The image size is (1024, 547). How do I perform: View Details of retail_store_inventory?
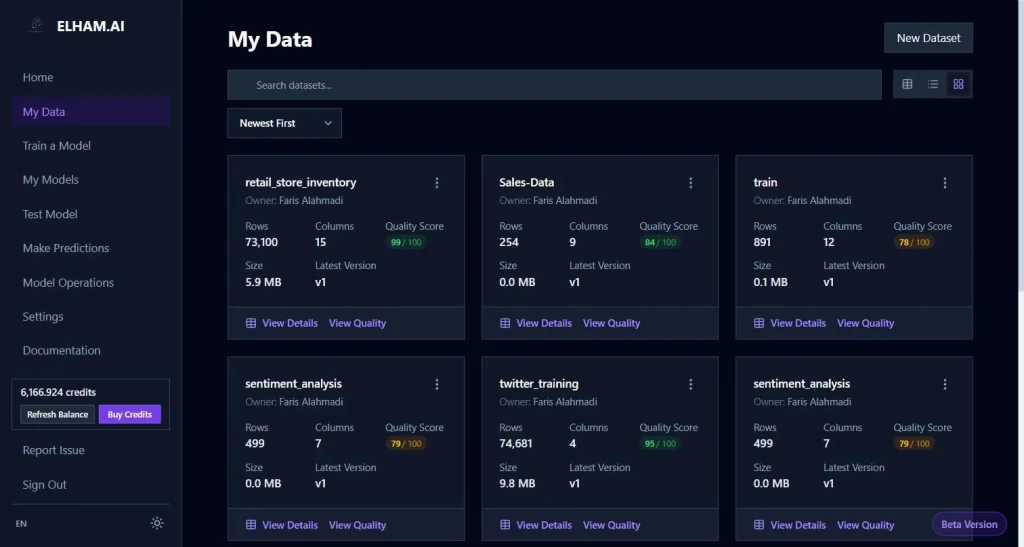[290, 323]
